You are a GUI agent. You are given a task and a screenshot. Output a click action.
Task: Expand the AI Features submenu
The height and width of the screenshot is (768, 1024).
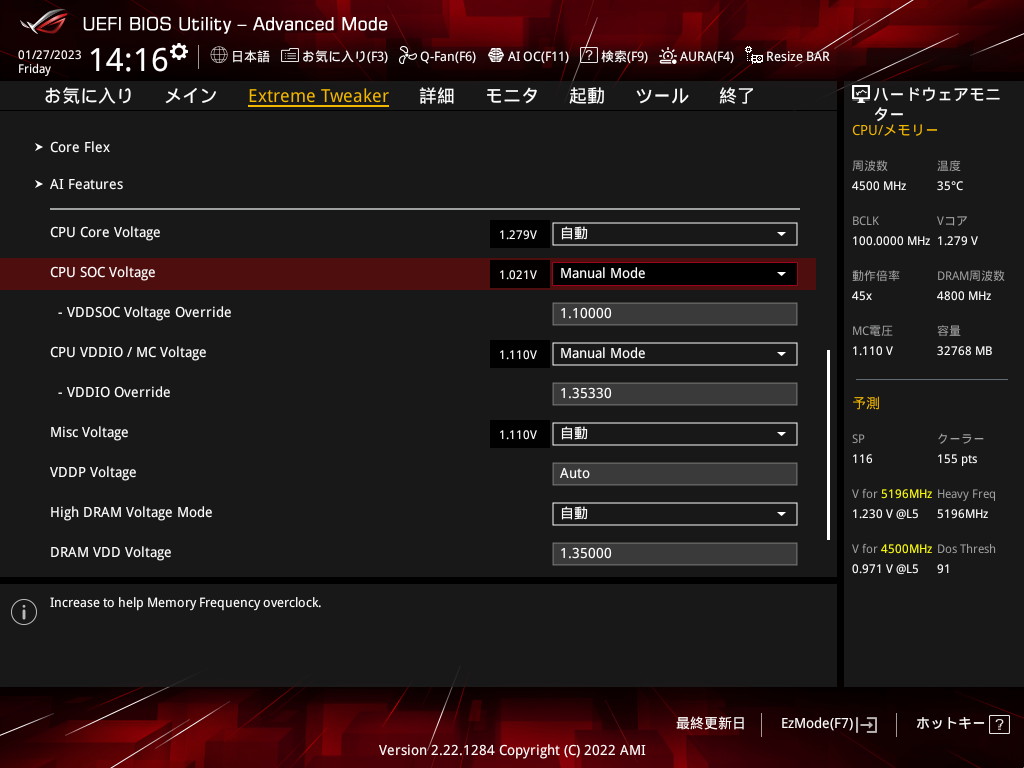86,184
